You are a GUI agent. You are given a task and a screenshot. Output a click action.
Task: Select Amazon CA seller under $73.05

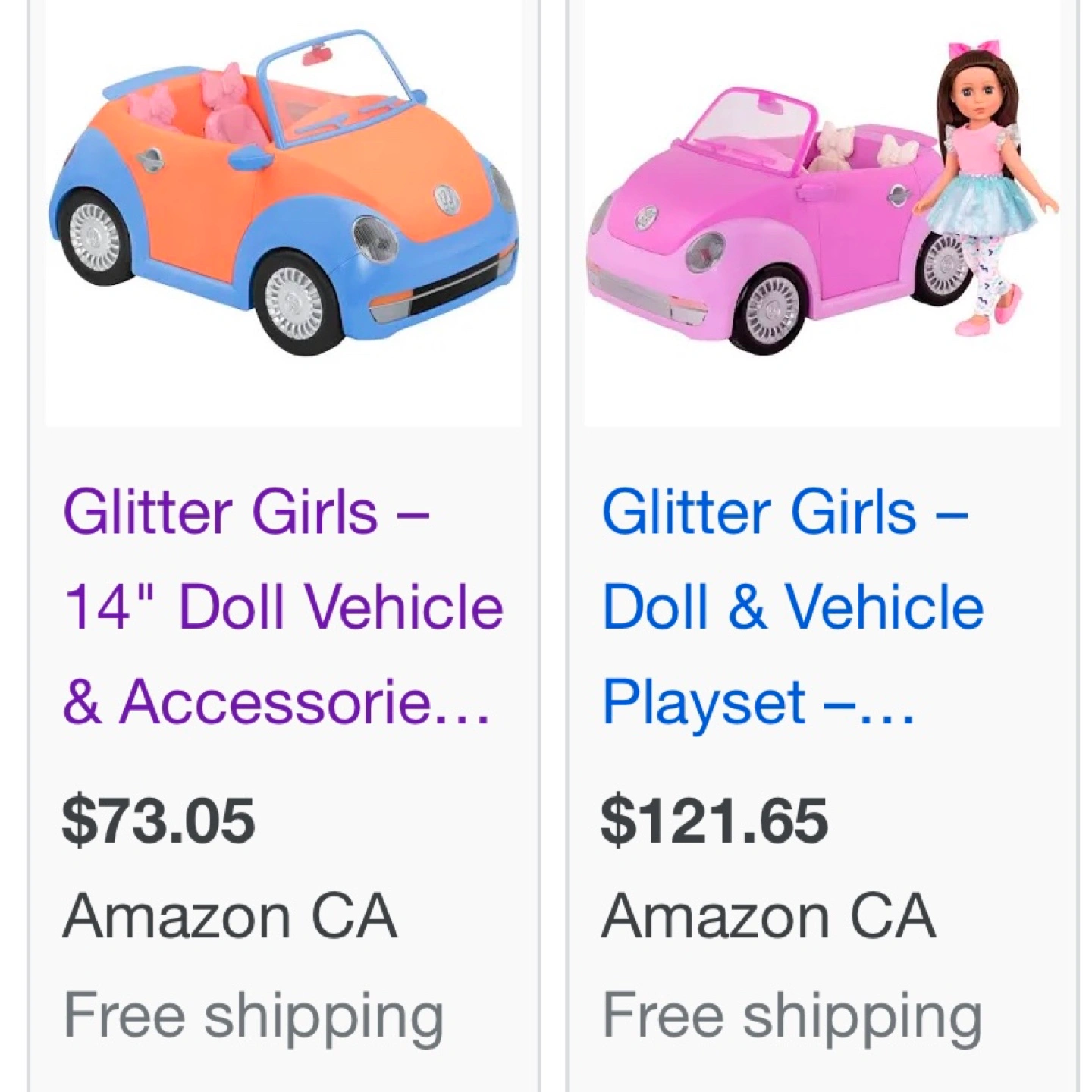pos(230,916)
